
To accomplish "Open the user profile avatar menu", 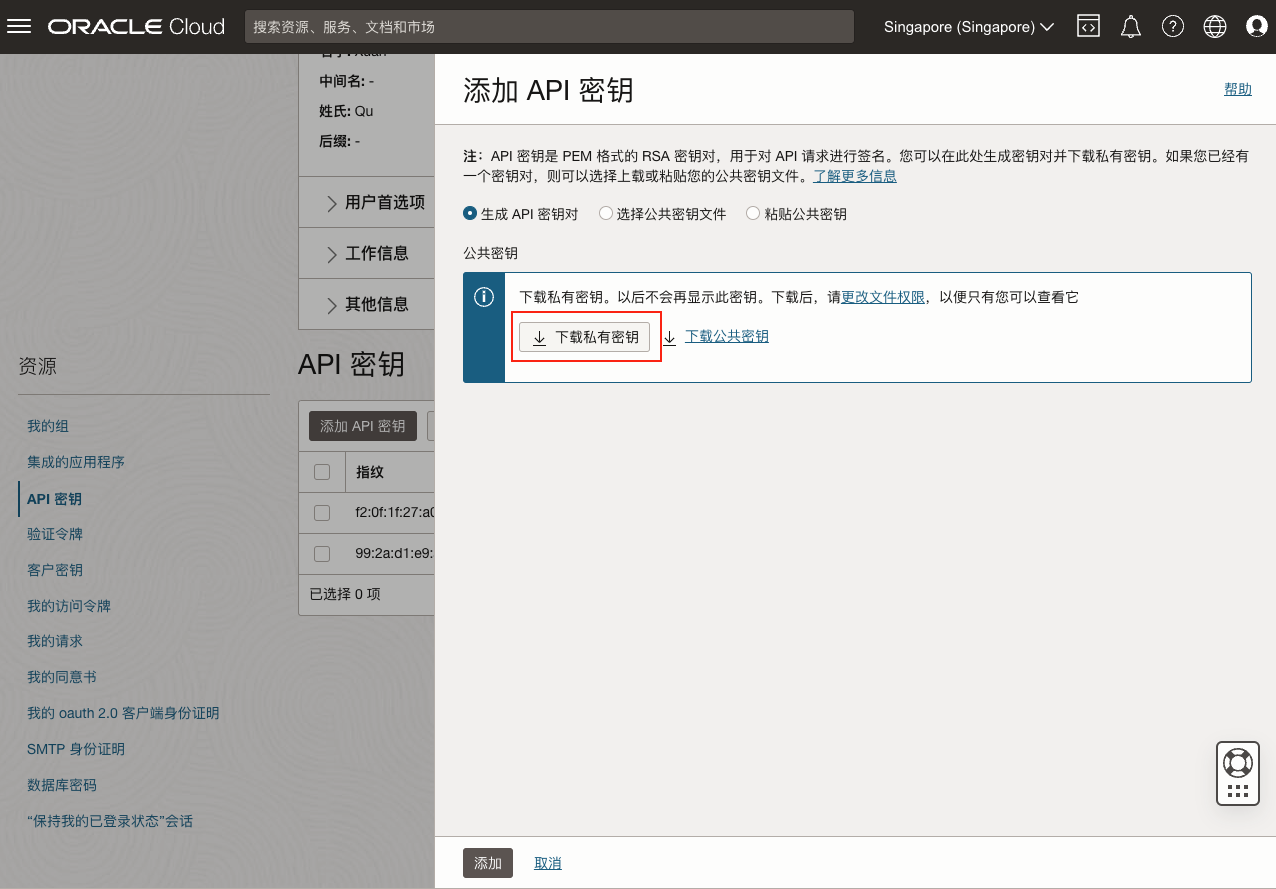I will [1257, 27].
